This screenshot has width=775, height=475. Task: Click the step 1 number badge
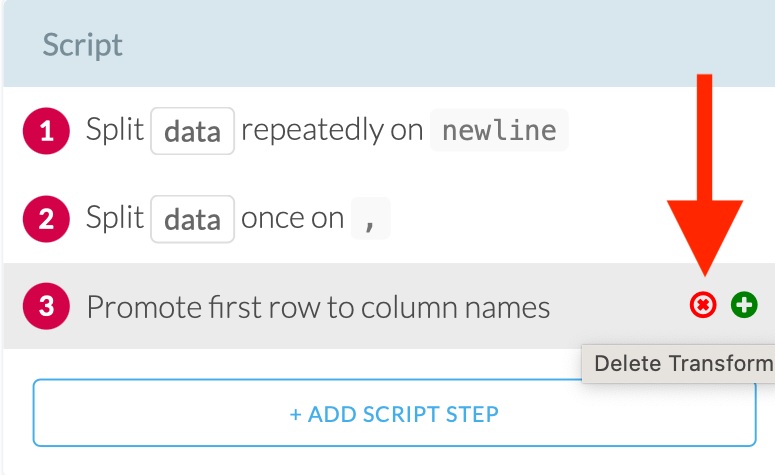[46, 130]
